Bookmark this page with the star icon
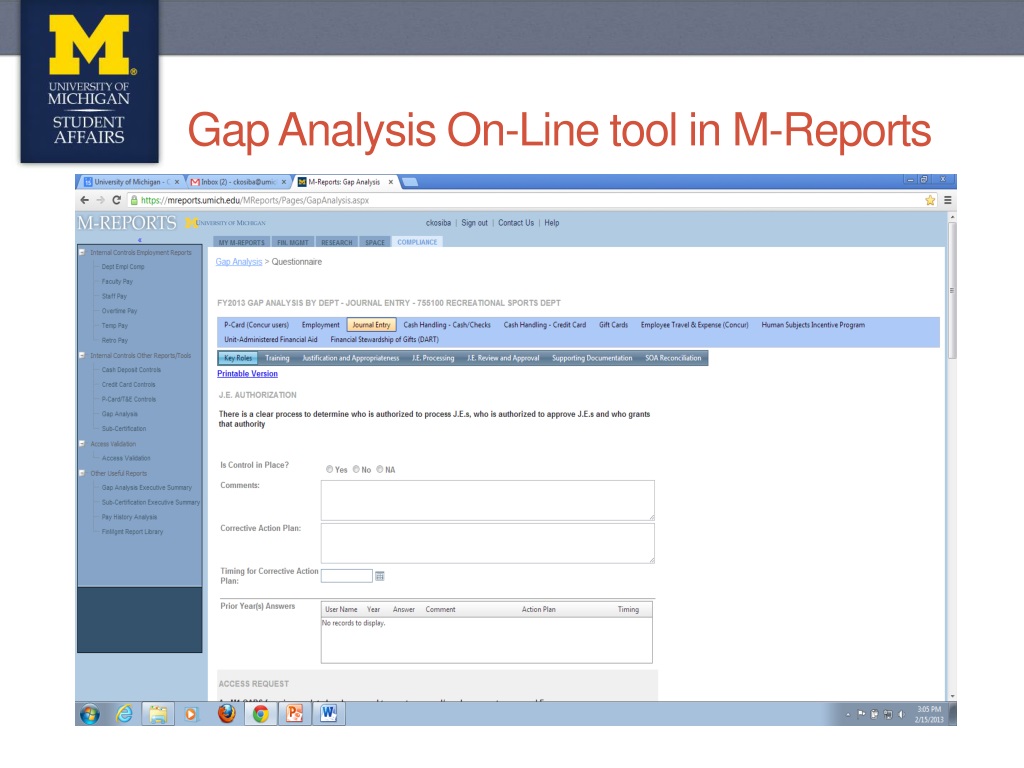 [x=930, y=200]
